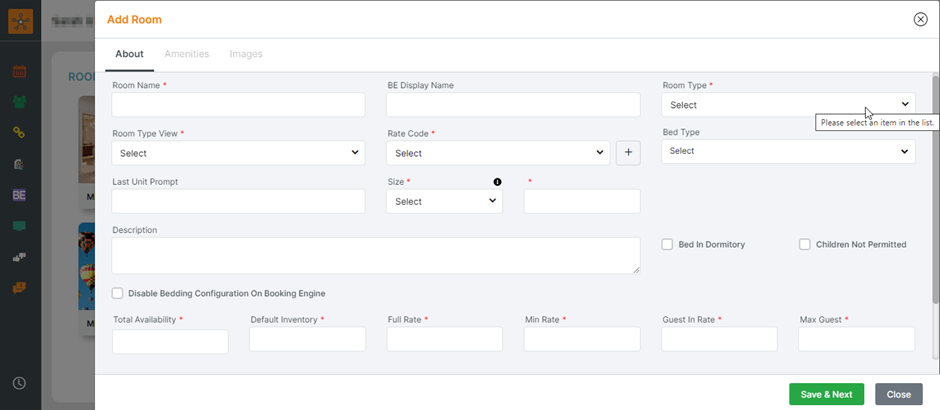Click the orange chat bubbles sidebar icon
This screenshot has width=940, height=410.
click(19, 288)
